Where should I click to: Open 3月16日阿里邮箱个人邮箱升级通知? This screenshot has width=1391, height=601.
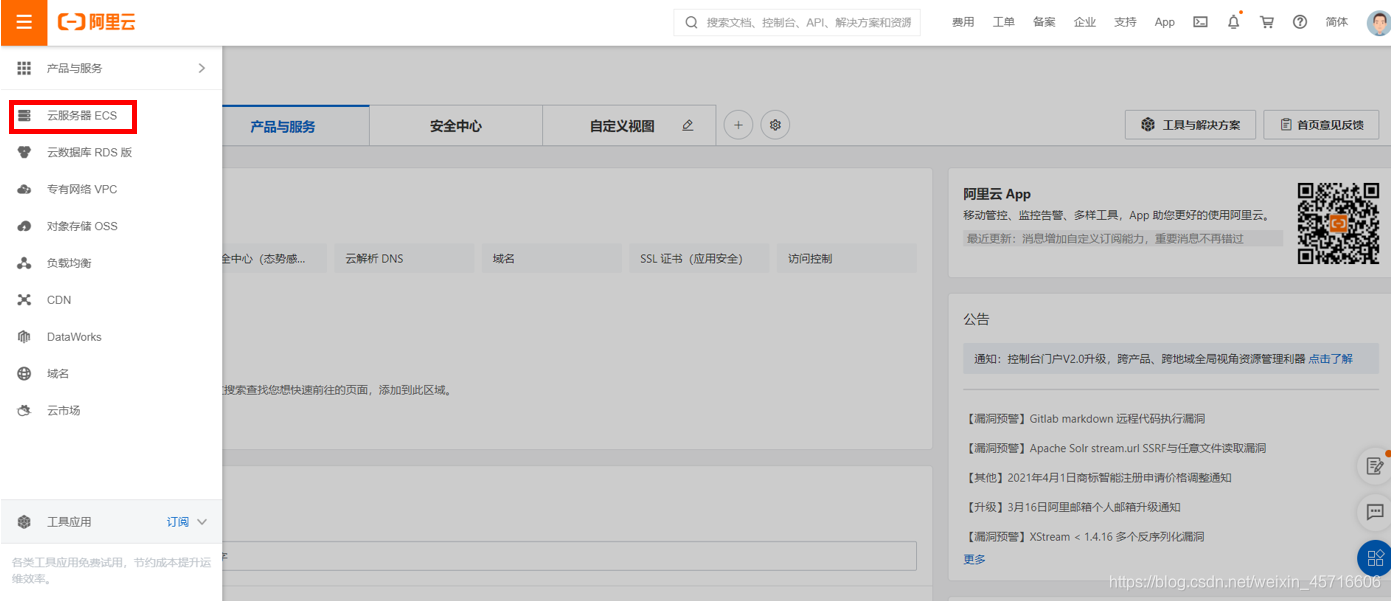pos(1072,507)
